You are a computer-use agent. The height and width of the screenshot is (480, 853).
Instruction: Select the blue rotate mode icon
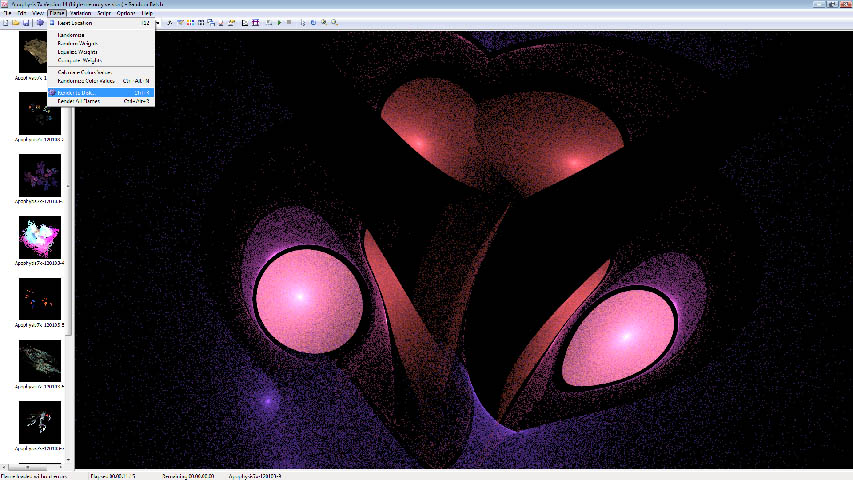[313, 23]
